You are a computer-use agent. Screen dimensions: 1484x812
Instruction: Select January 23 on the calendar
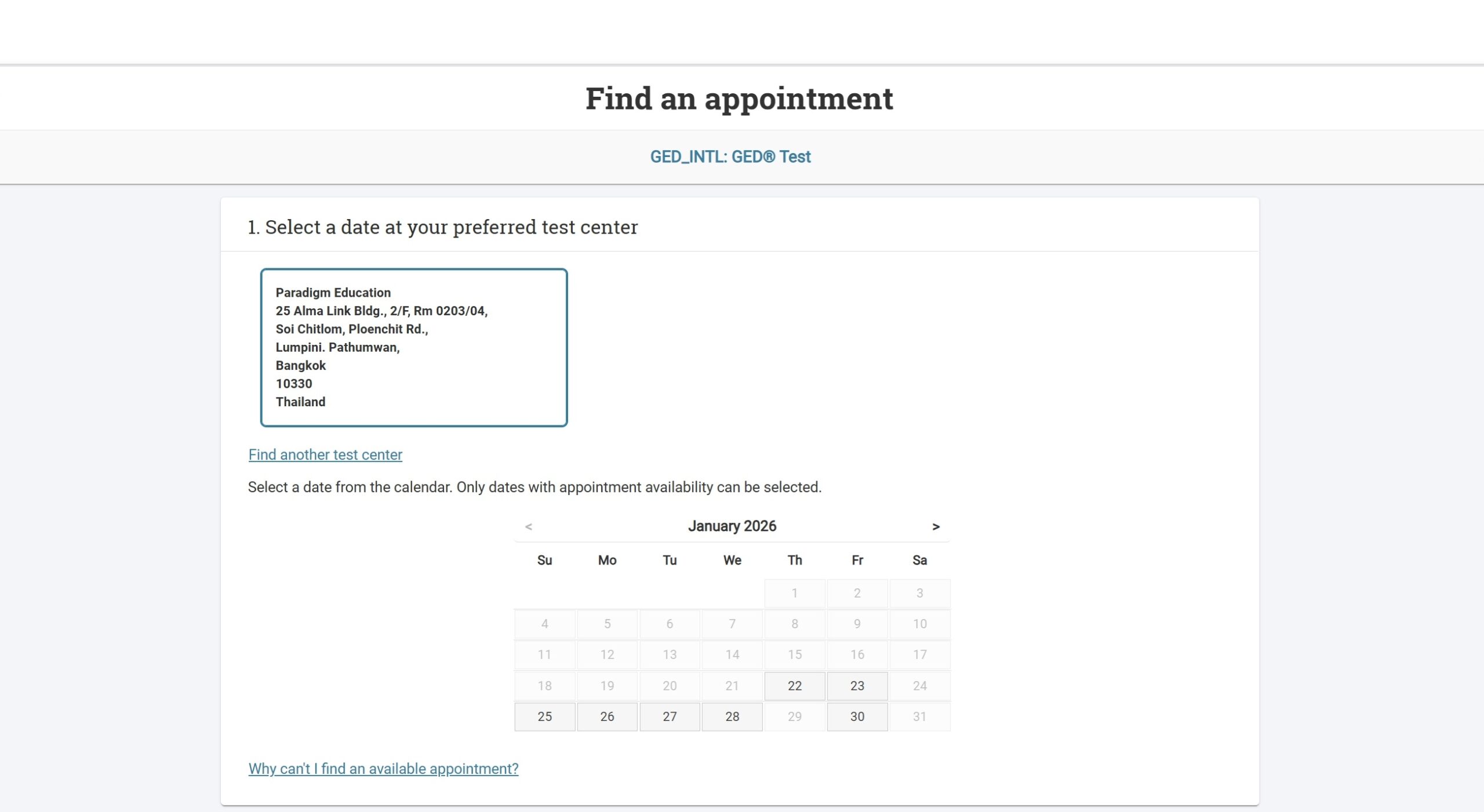tap(857, 686)
